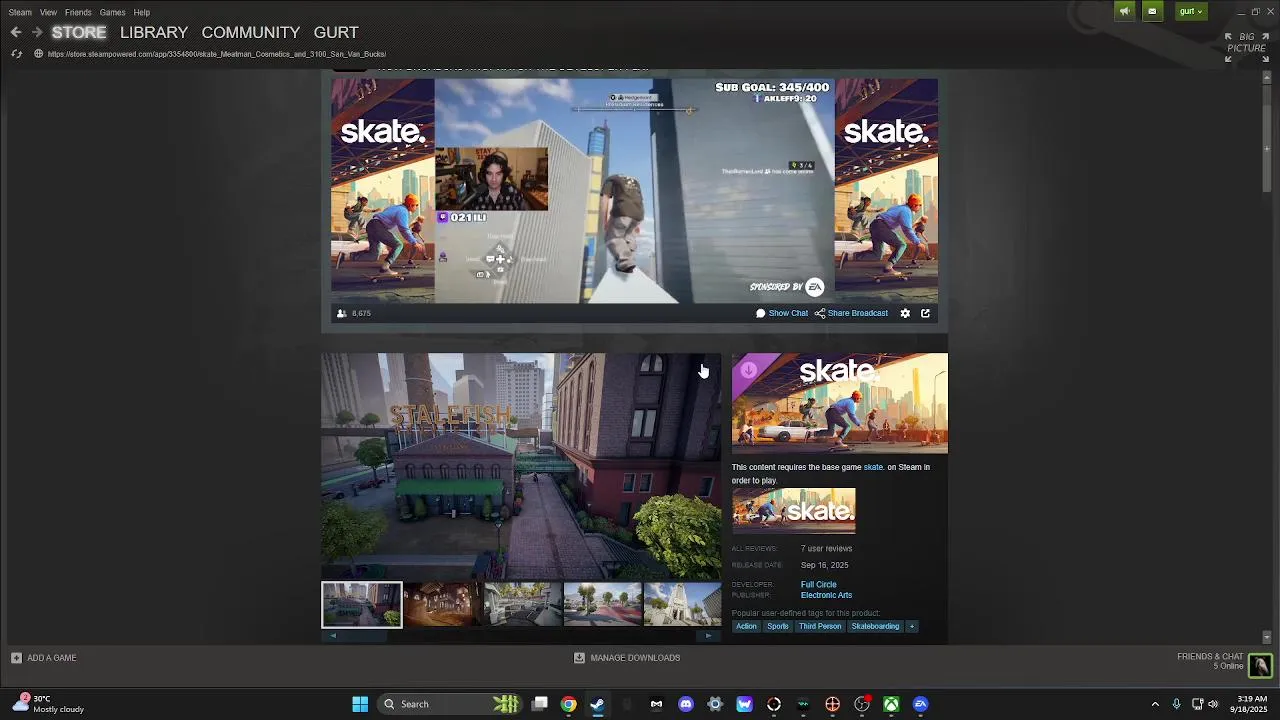Open the Steam menu
The image size is (1280, 720).
click(20, 12)
